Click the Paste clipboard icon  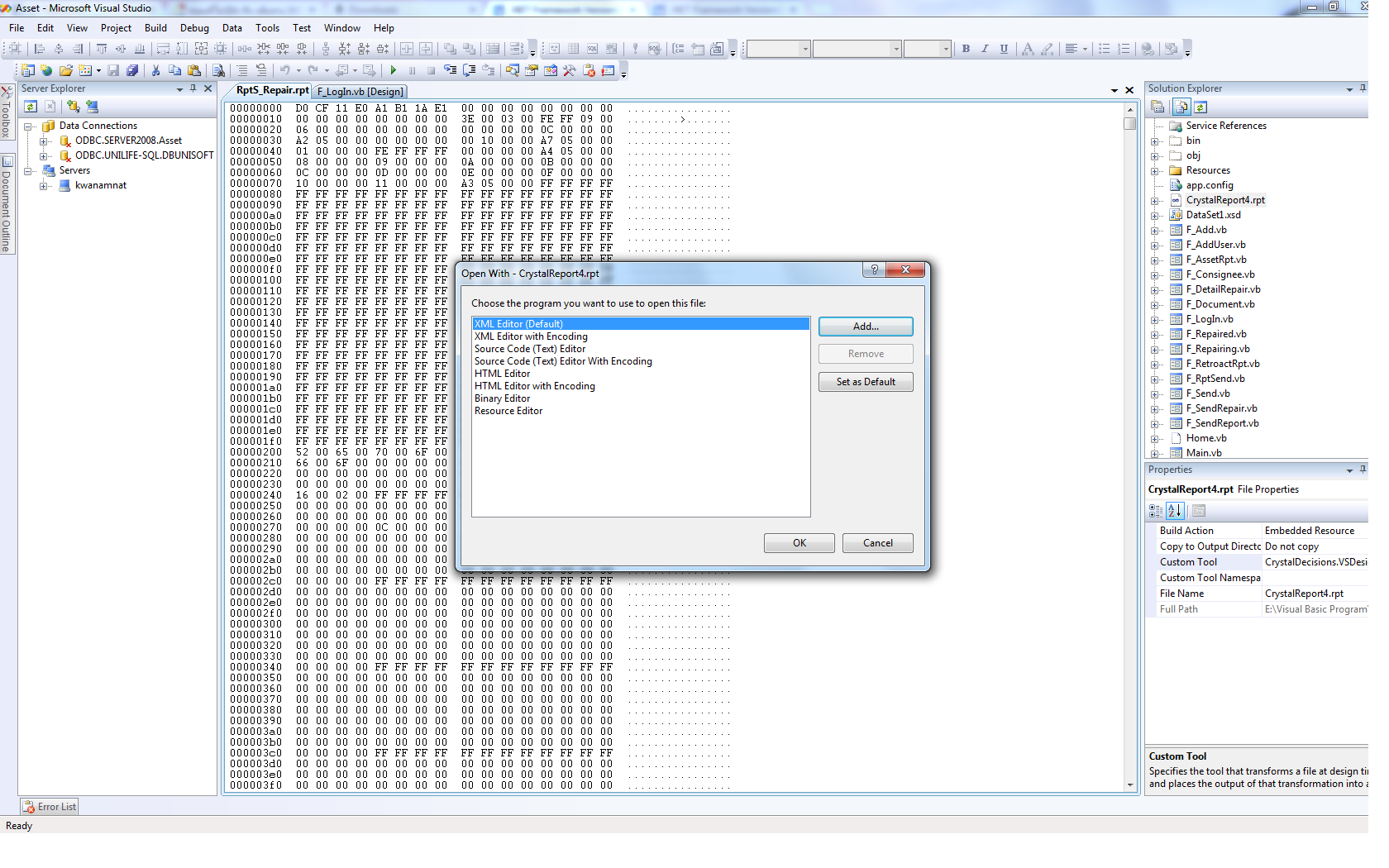point(194,70)
